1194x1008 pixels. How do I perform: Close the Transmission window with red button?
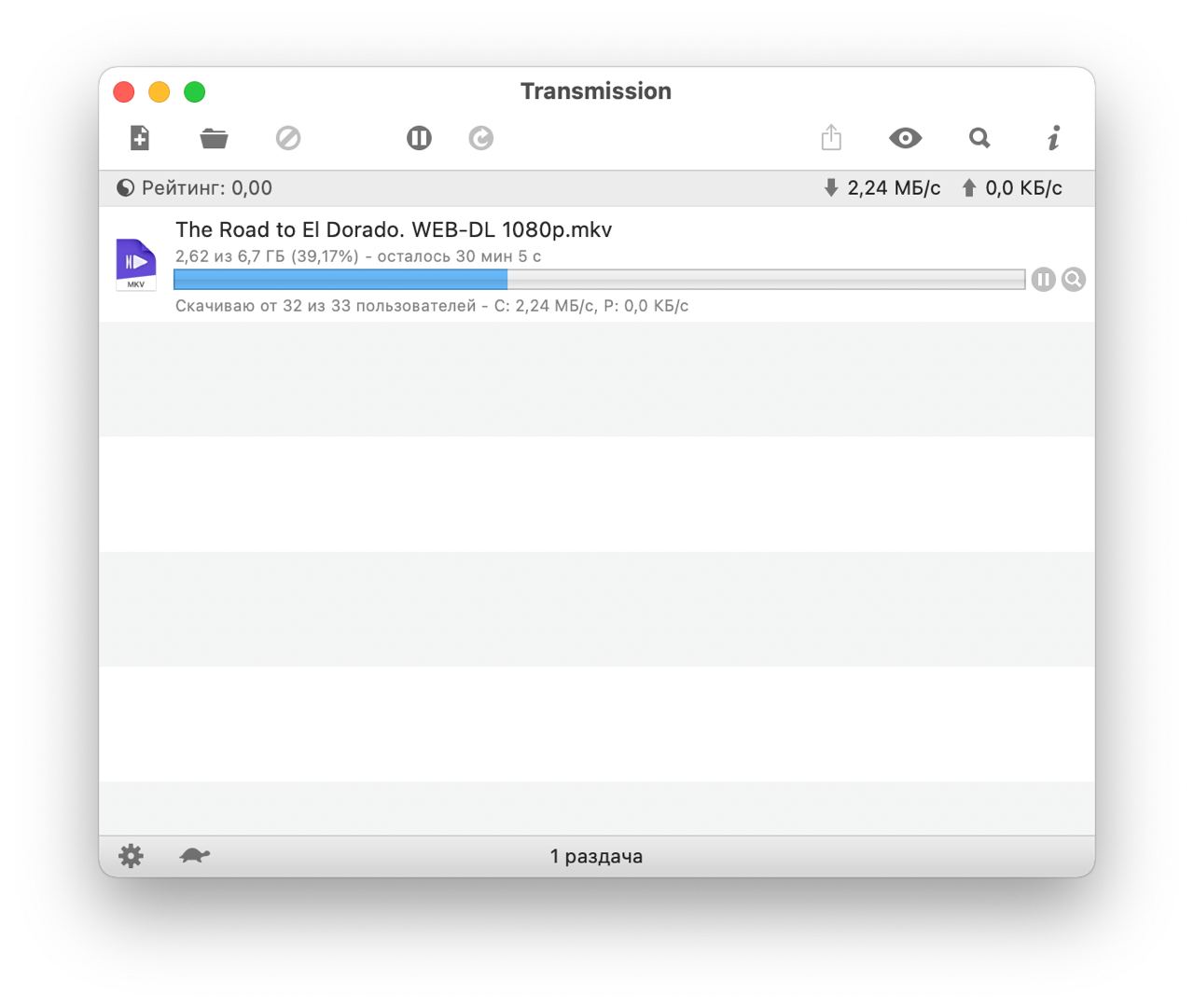coord(124,91)
